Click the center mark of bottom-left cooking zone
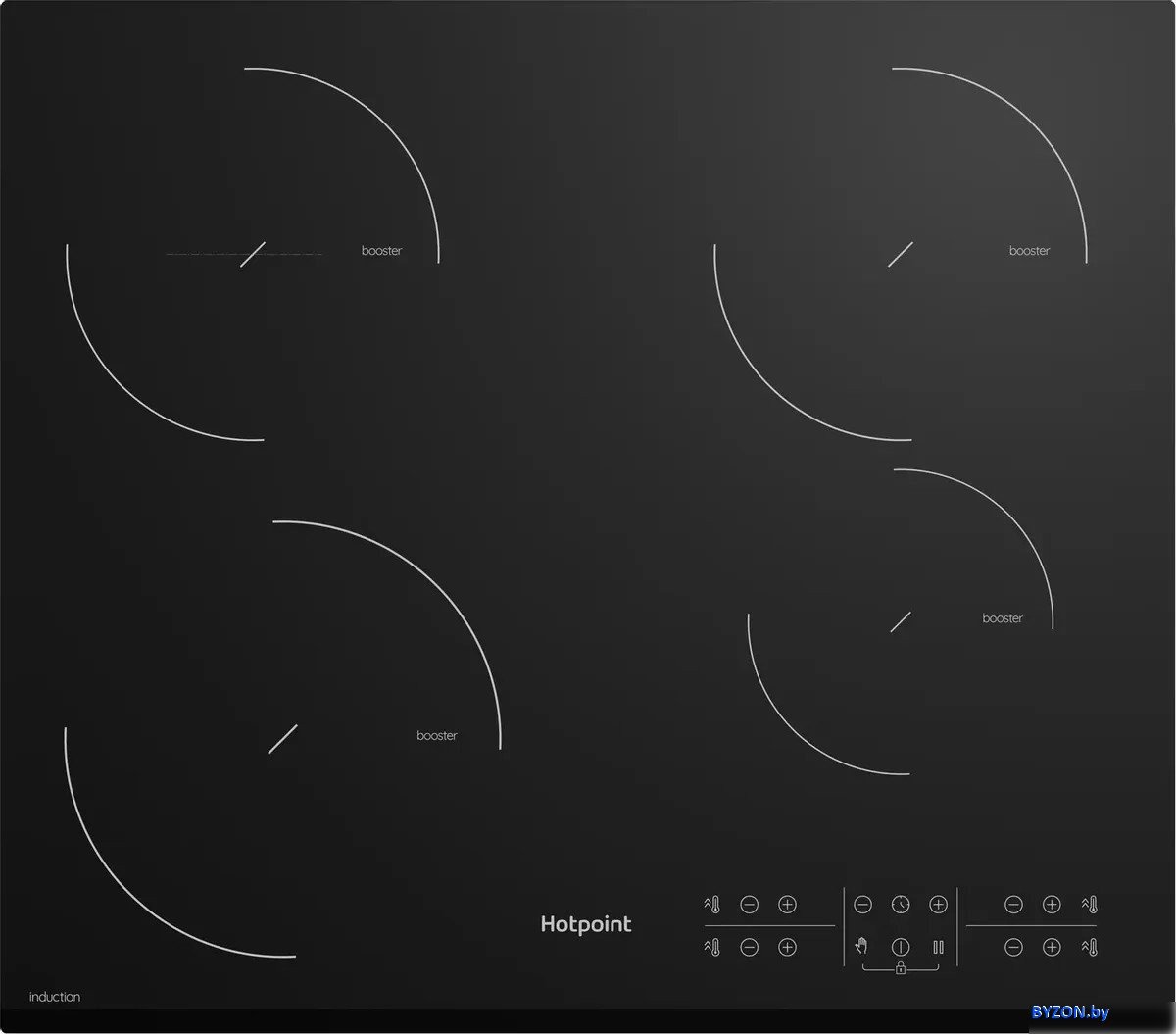Viewport: 1176px width, 1034px height. point(282,739)
